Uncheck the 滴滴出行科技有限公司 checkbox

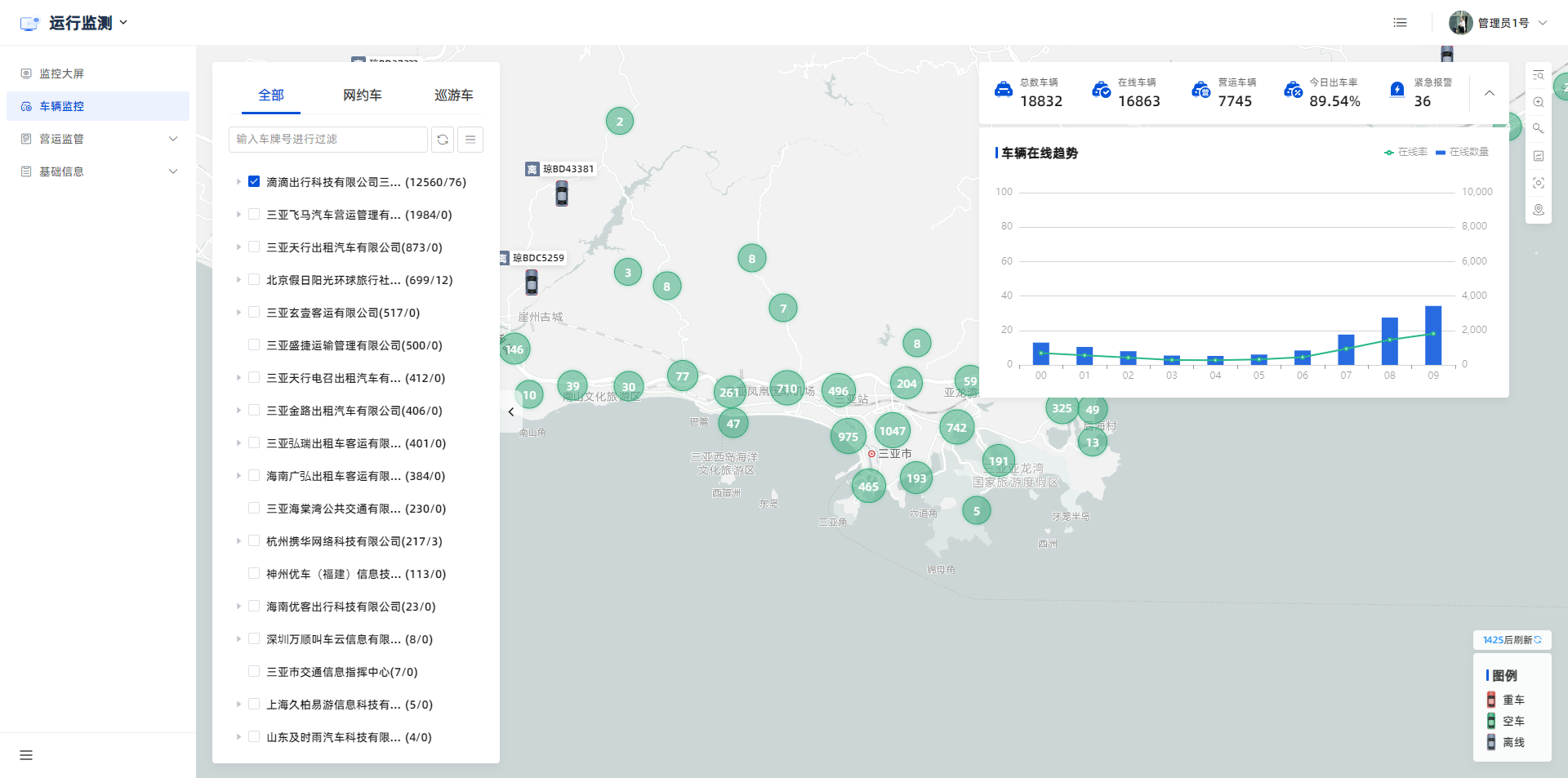pos(254,181)
